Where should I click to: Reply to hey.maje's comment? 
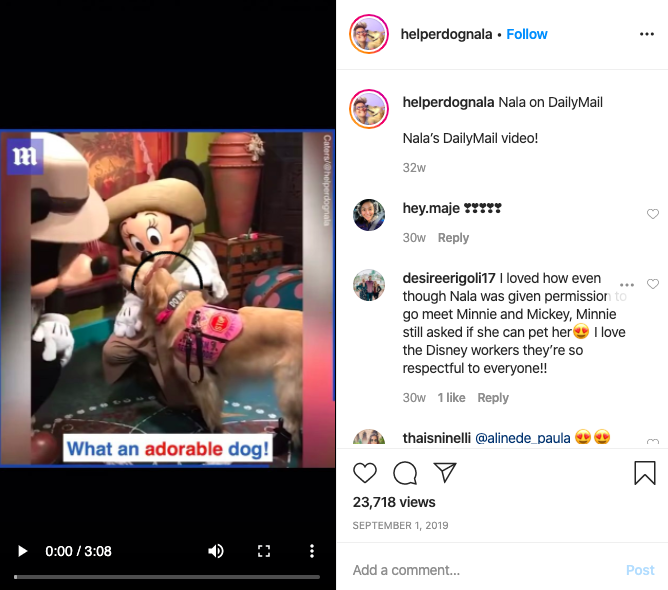453,238
